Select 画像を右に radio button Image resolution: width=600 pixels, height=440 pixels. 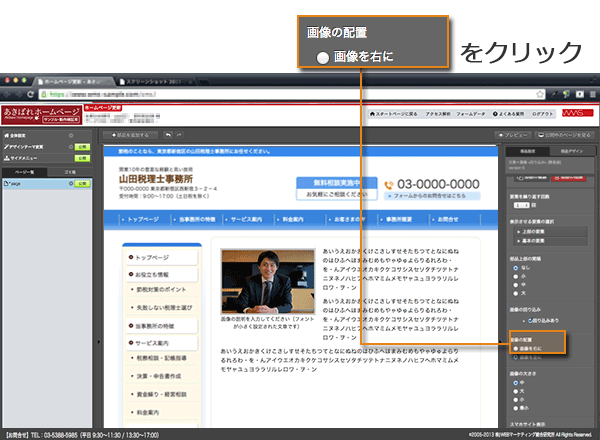tap(513, 346)
